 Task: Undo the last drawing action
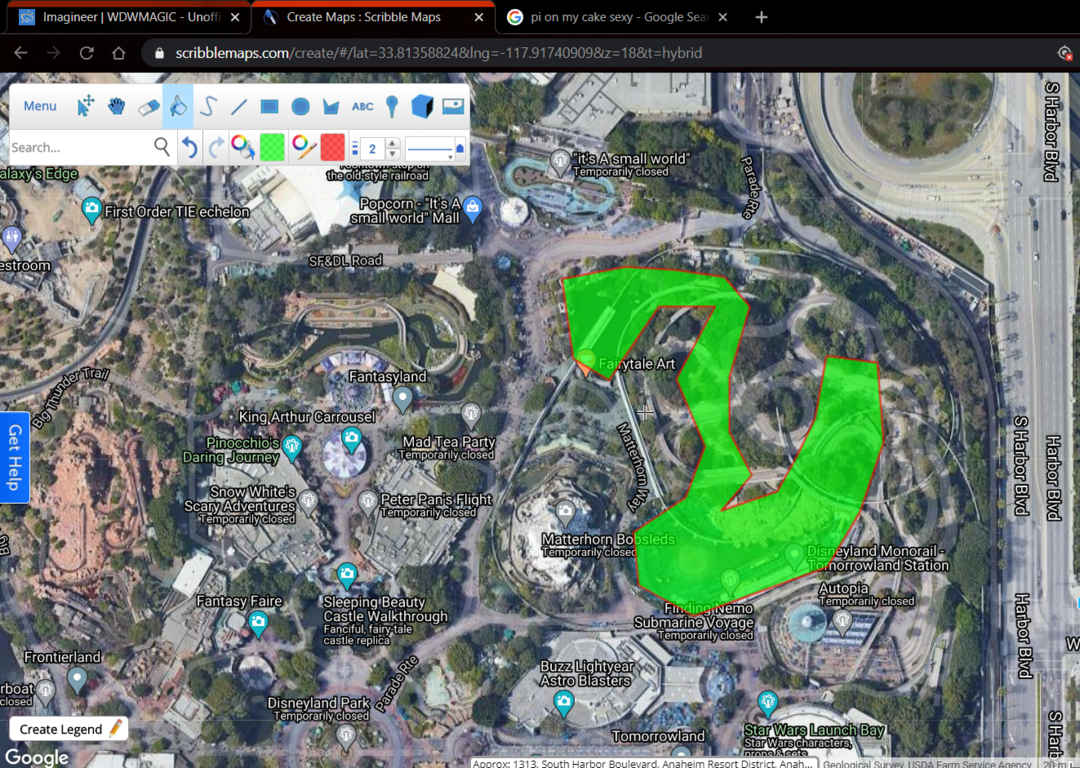tap(189, 148)
